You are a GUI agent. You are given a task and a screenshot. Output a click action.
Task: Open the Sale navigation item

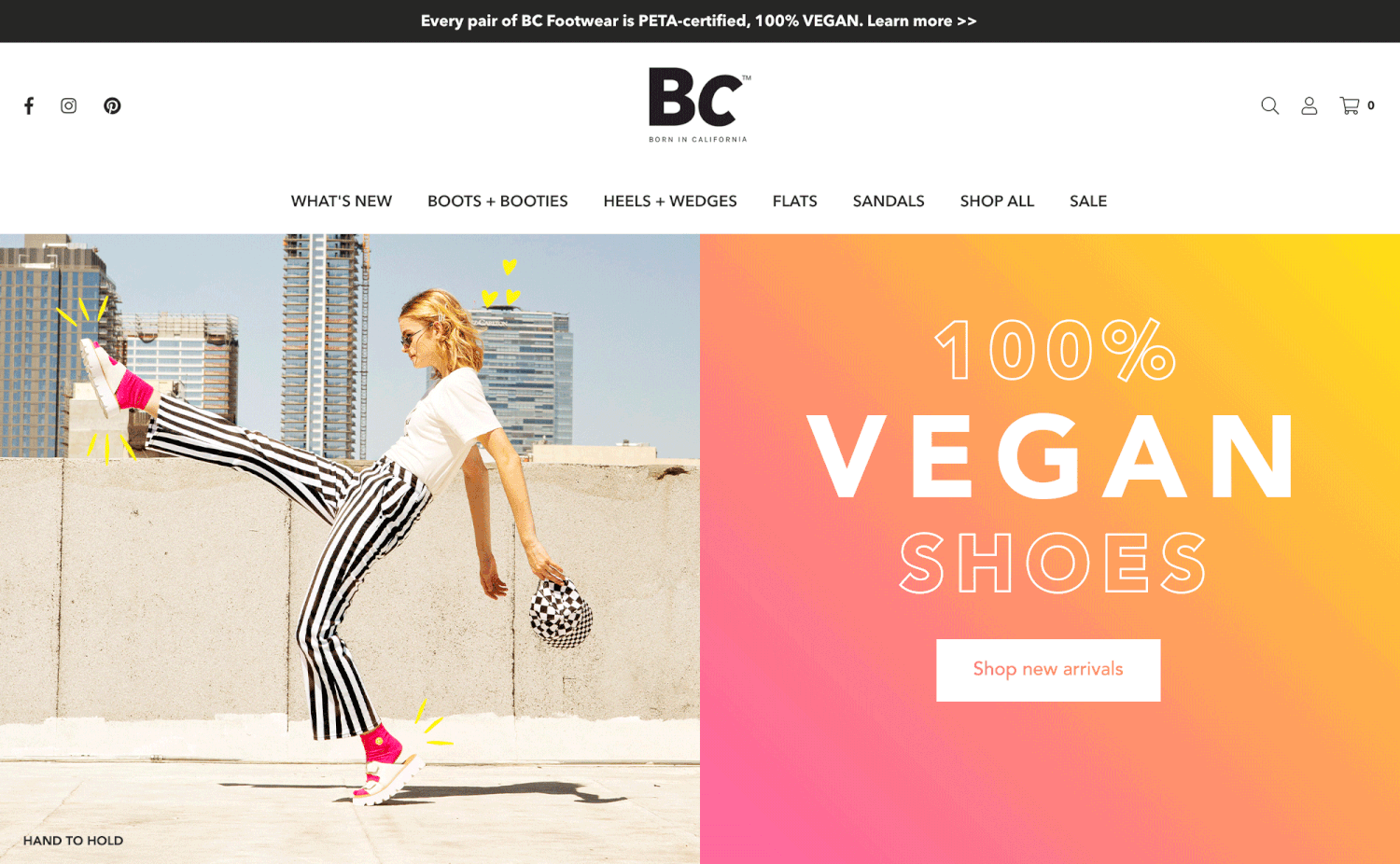pos(1088,201)
